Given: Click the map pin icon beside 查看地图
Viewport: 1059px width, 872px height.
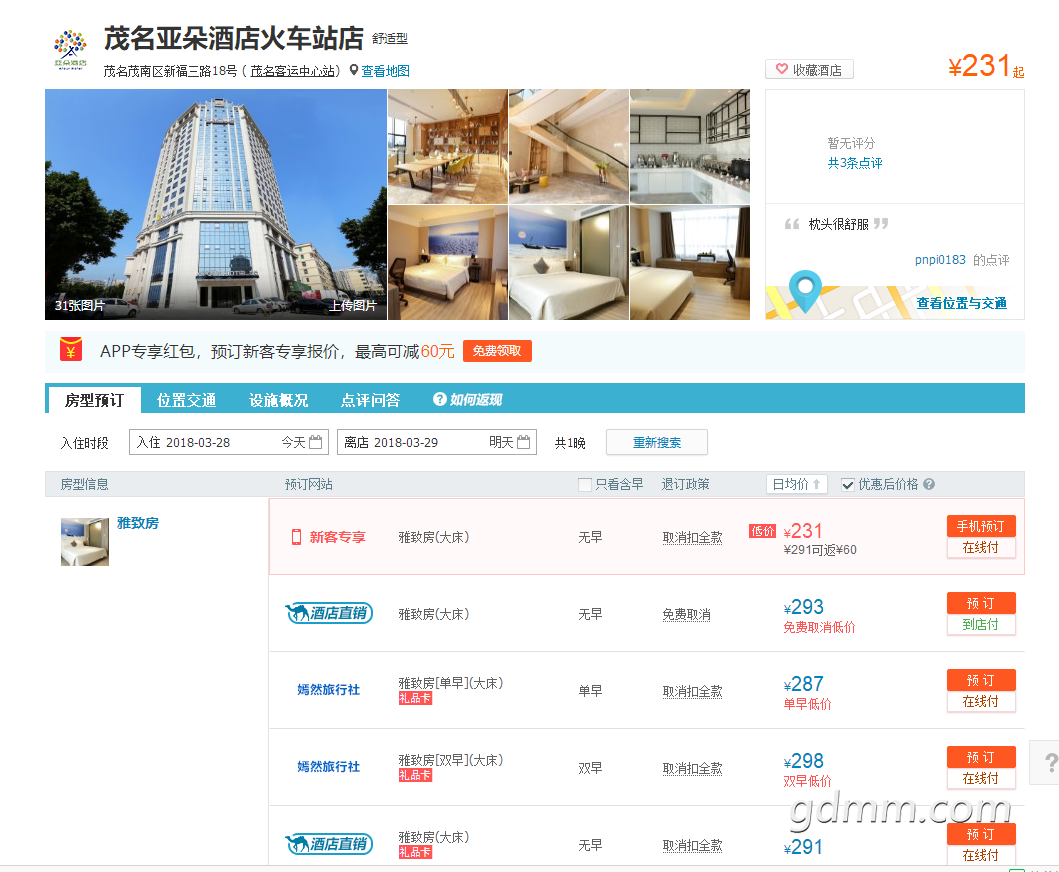Looking at the screenshot, I should click(x=353, y=70).
